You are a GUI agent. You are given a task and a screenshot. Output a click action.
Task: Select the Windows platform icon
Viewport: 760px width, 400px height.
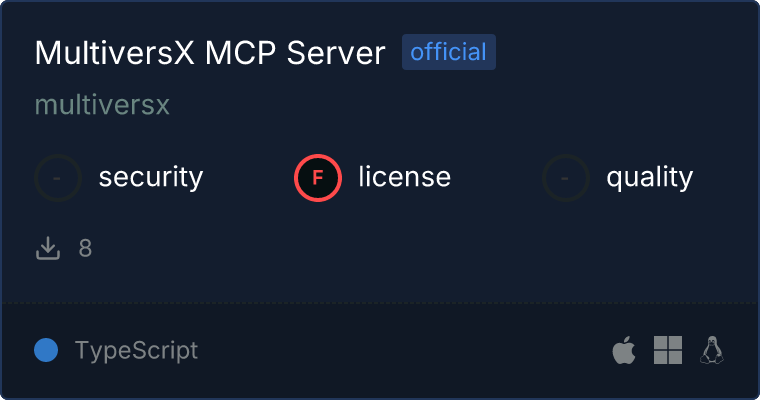[x=668, y=350]
